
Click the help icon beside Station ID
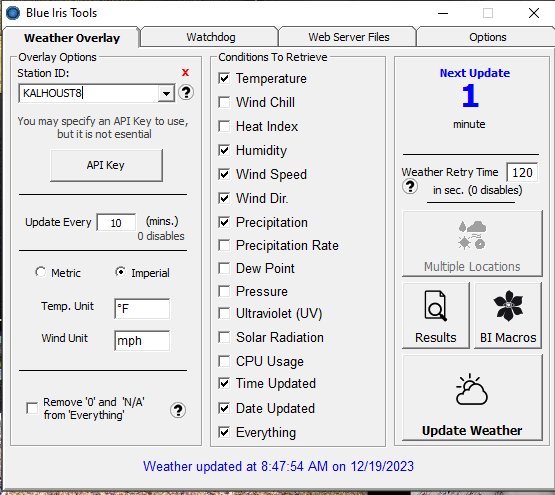tap(186, 93)
